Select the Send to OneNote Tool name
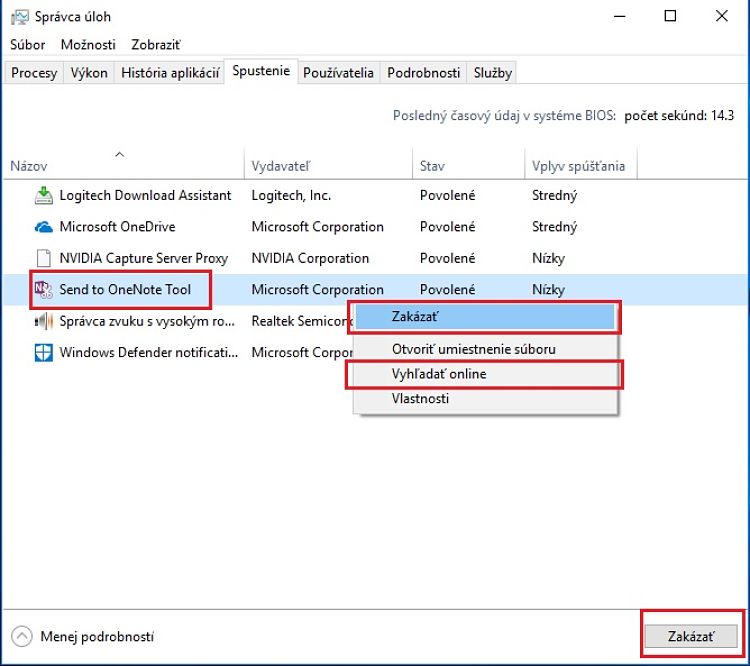The width and height of the screenshot is (750, 666). click(125, 289)
